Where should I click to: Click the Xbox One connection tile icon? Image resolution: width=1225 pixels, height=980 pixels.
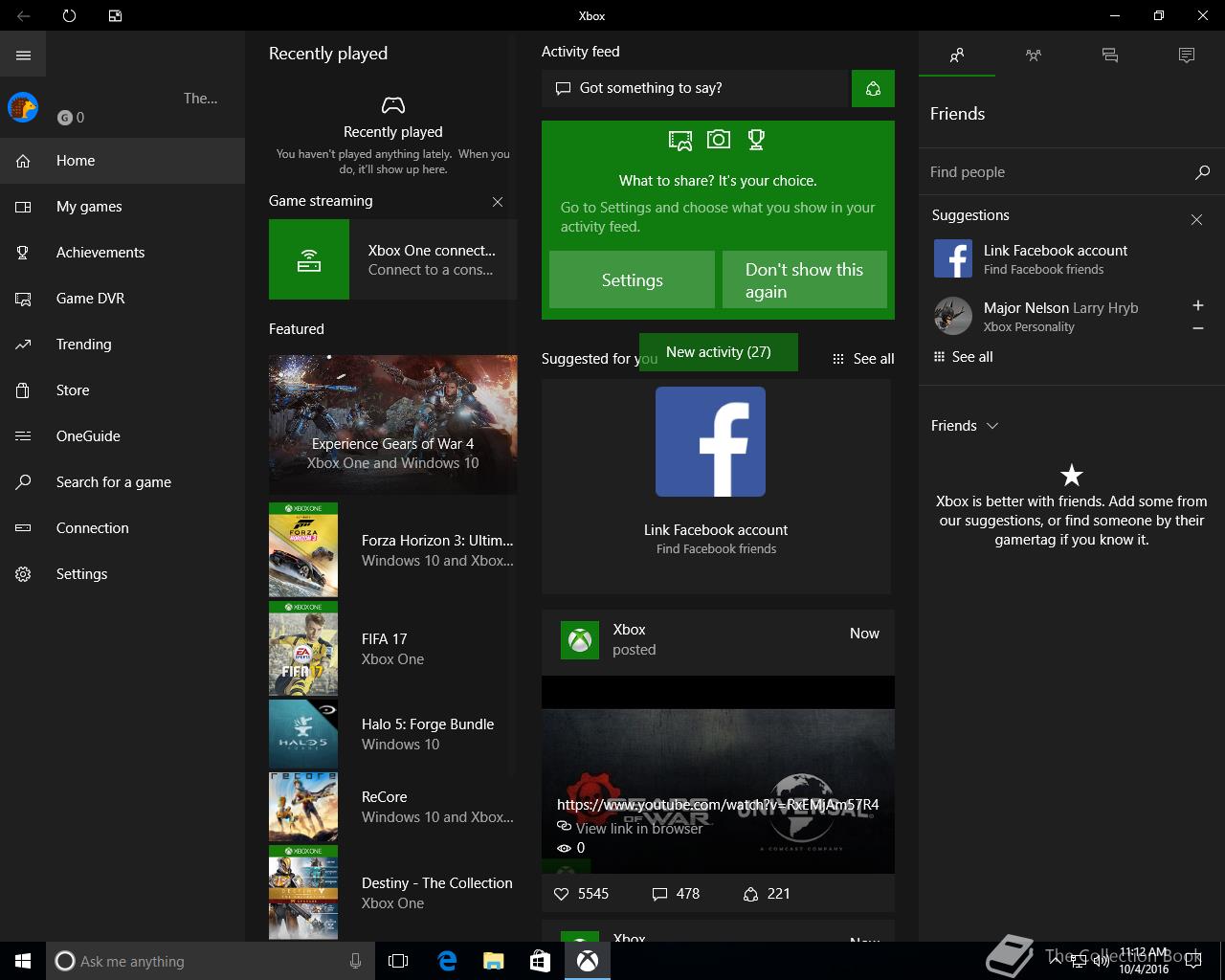tap(309, 259)
